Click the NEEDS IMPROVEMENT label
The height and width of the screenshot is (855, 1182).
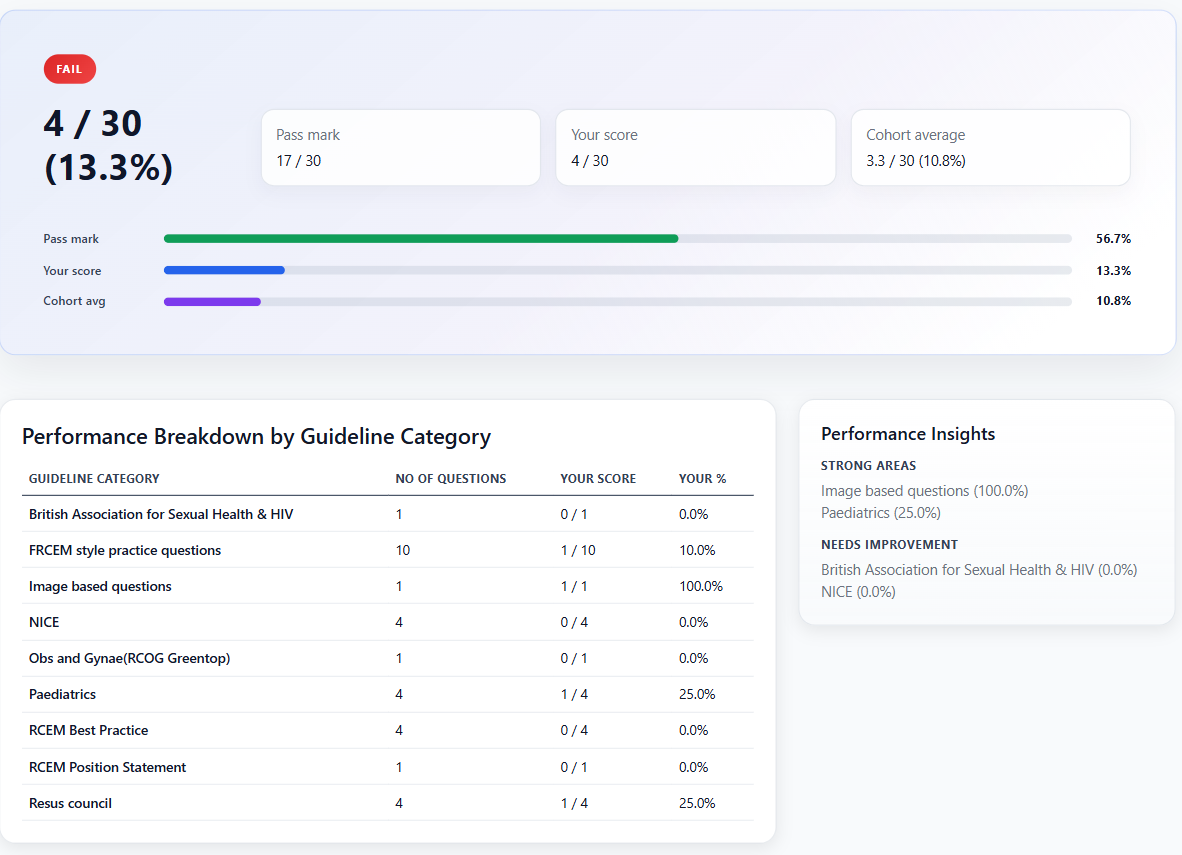(x=890, y=544)
